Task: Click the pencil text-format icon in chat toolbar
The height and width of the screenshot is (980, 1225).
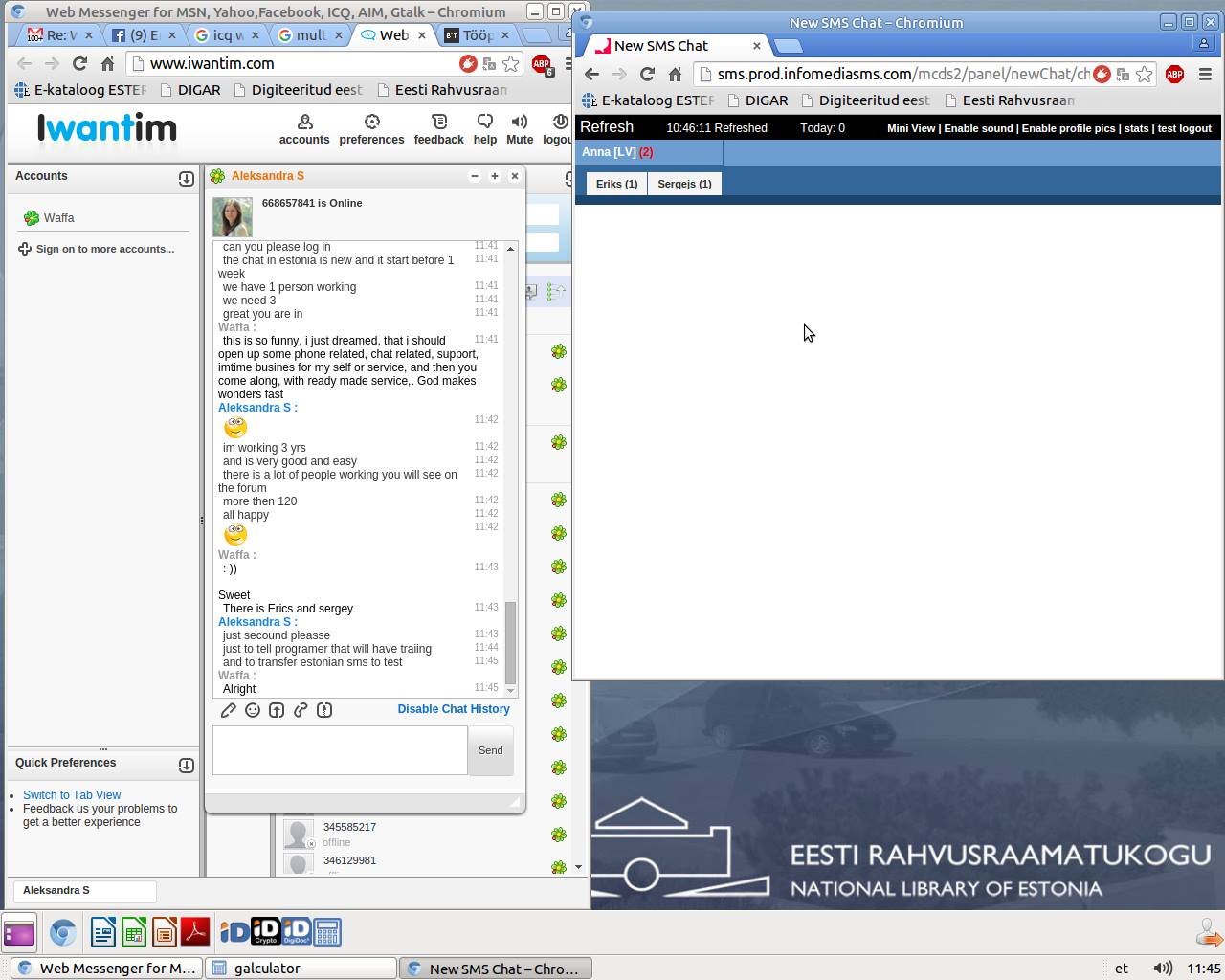Action: coord(228,710)
